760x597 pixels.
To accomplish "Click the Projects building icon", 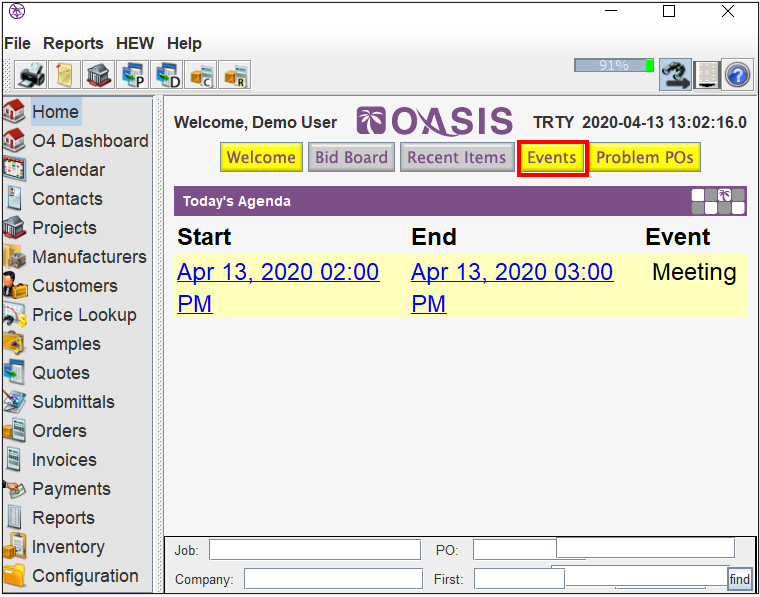I will click(14, 228).
